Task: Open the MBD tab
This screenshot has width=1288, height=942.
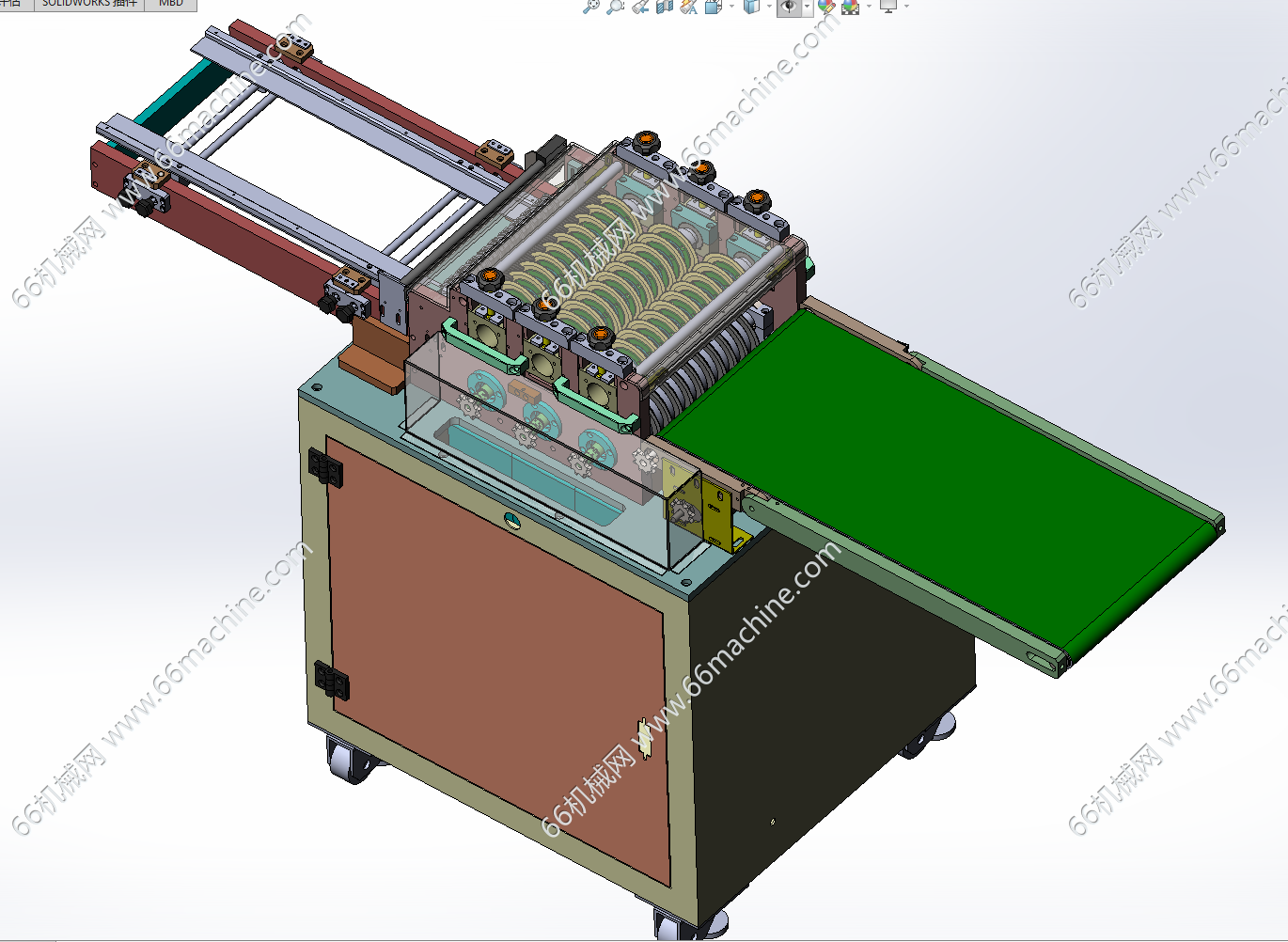Action: point(170,4)
